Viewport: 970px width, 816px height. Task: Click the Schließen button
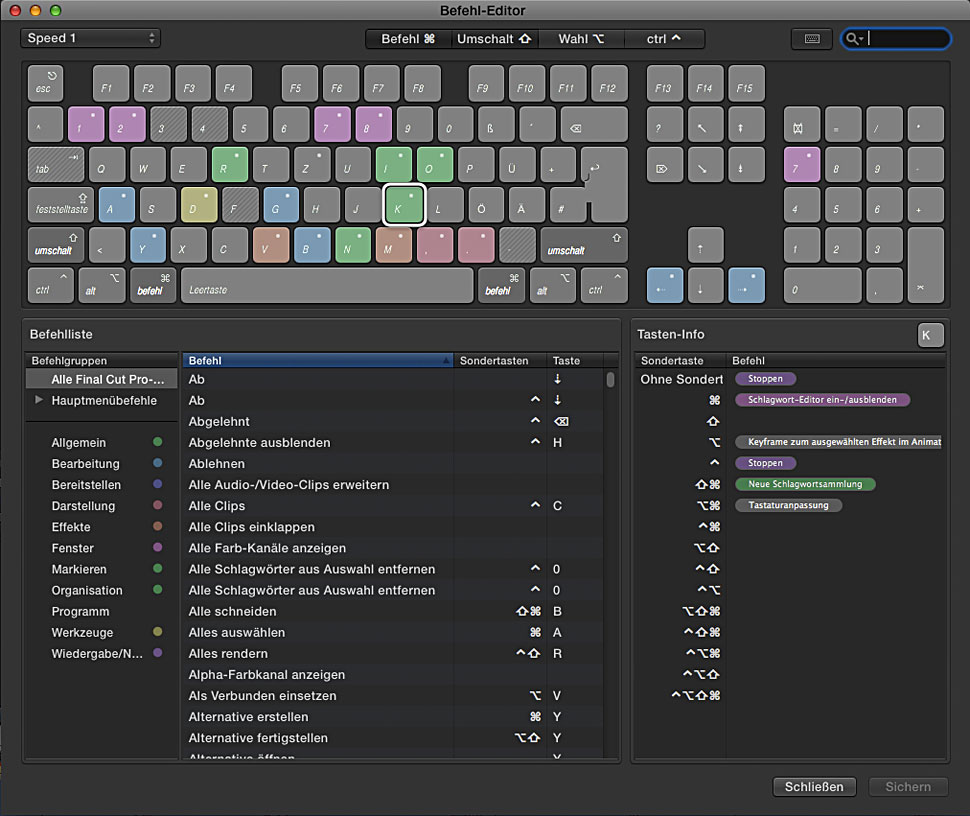(x=814, y=787)
